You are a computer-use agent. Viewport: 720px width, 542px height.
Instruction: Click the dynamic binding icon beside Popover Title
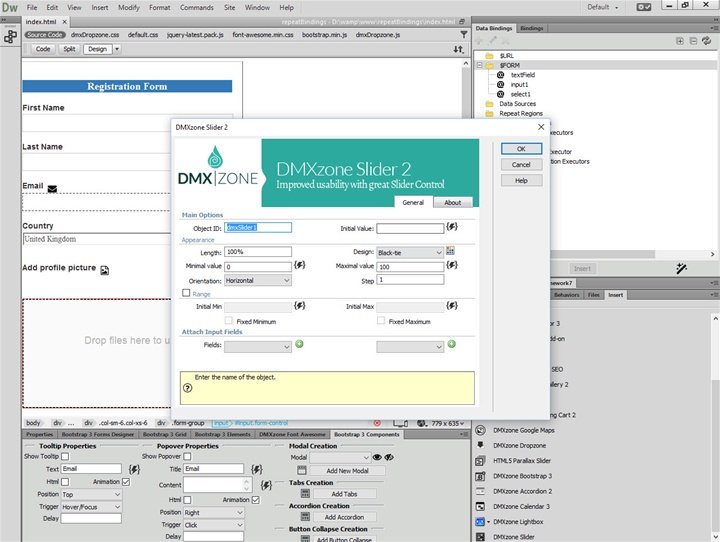(x=257, y=469)
